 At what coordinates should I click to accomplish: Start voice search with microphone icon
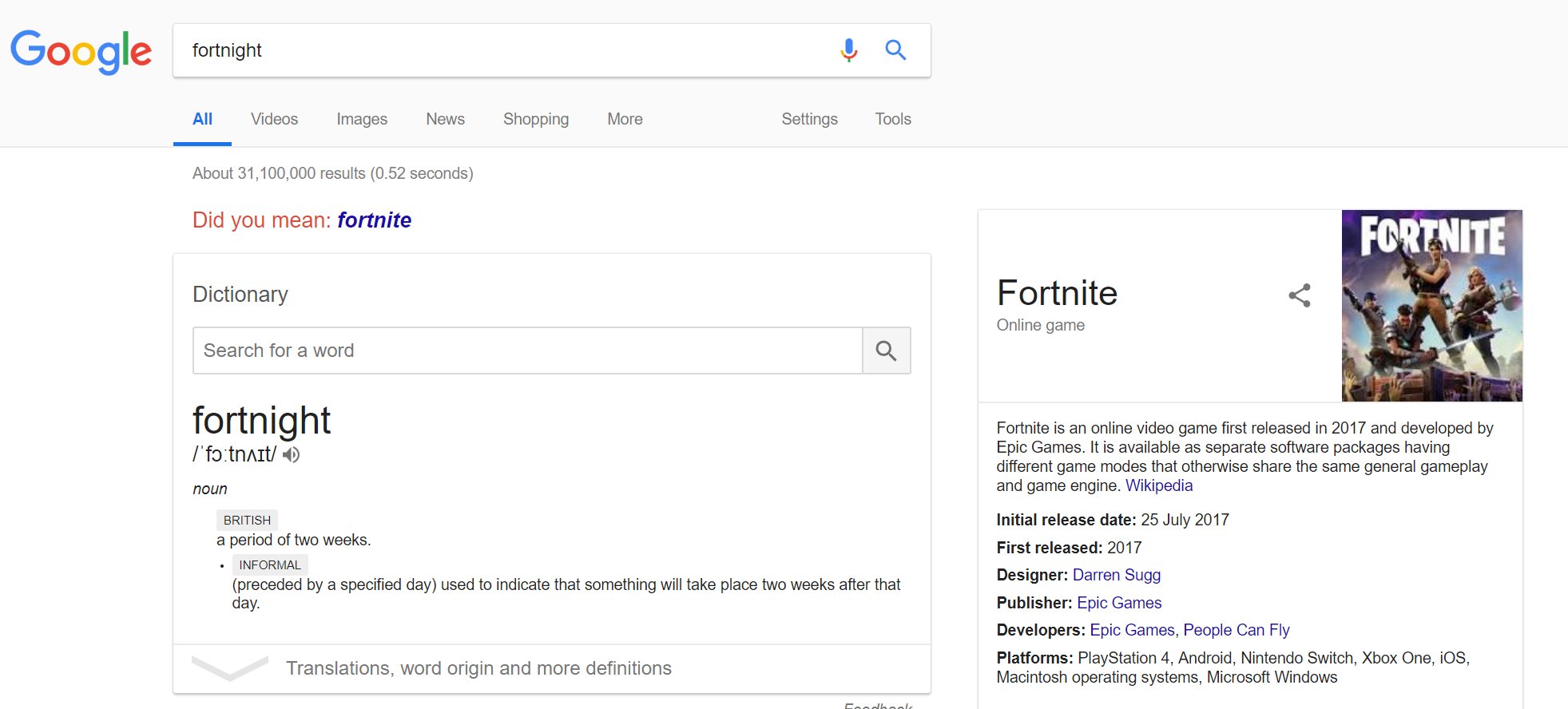pos(849,50)
